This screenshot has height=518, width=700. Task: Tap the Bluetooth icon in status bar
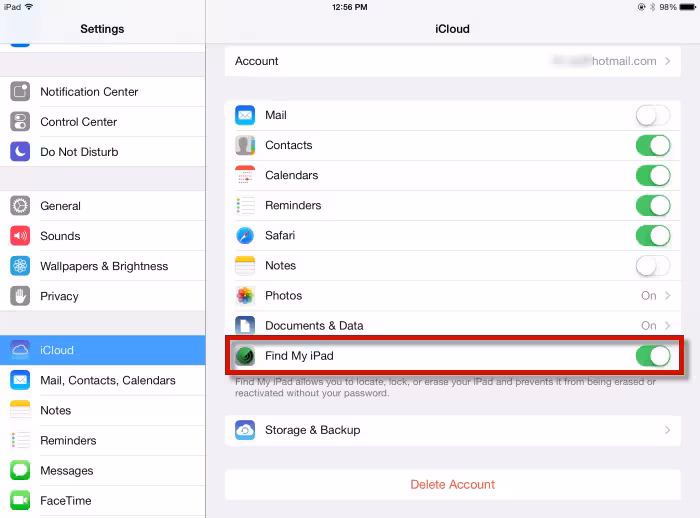[x=652, y=7]
